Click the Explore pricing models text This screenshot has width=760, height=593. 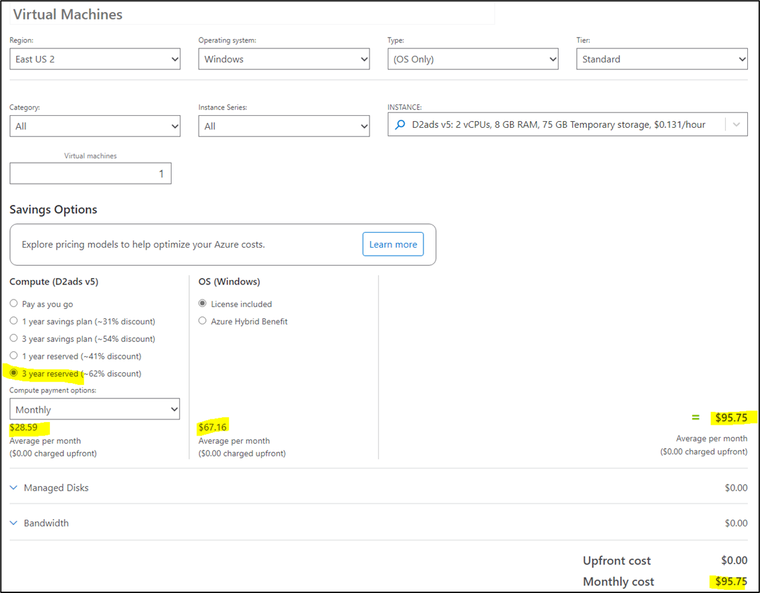143,244
